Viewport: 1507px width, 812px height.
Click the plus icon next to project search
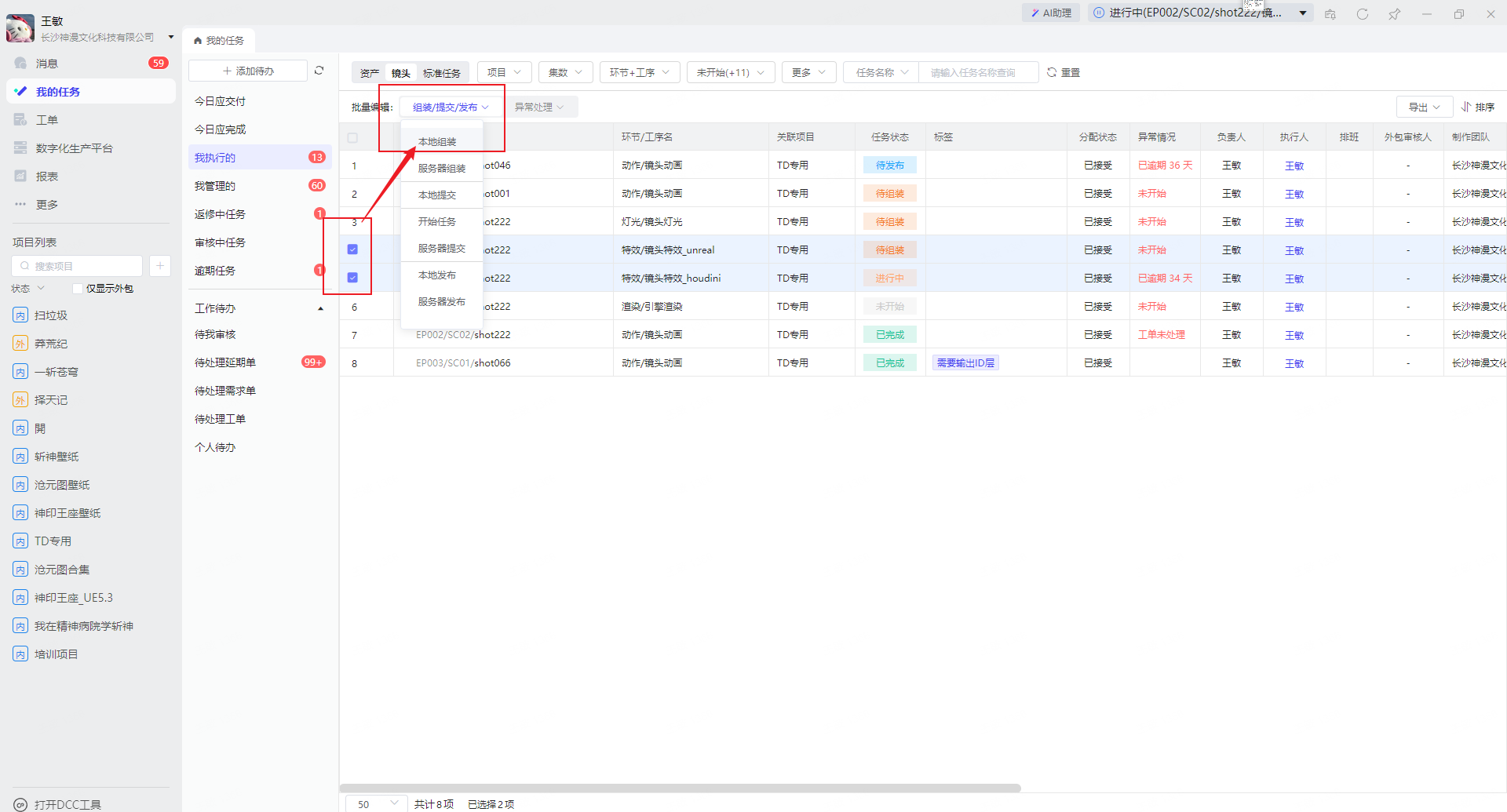point(159,266)
